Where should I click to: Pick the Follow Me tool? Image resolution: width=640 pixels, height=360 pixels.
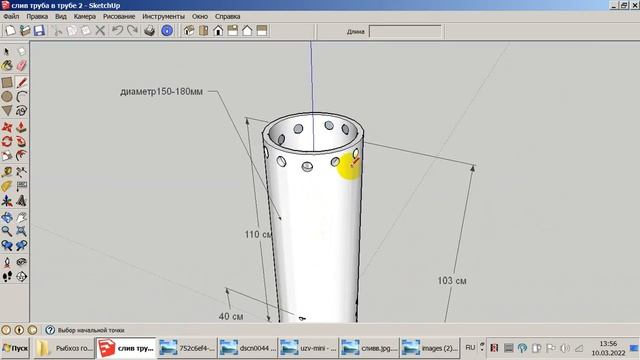tap(21, 142)
